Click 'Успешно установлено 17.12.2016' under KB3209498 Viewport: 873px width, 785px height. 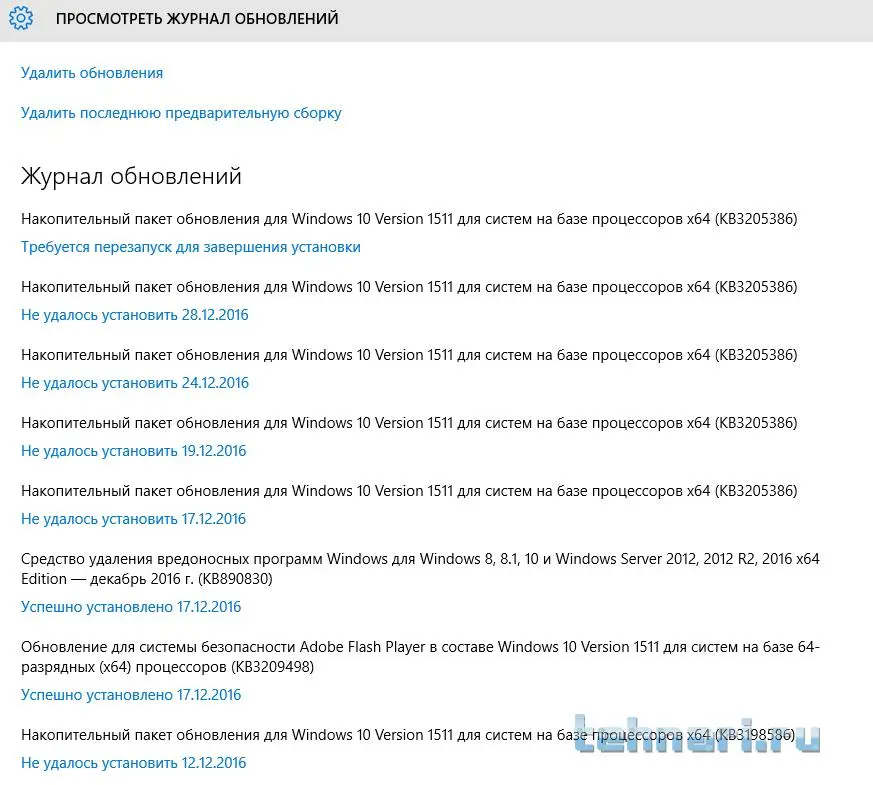131,695
